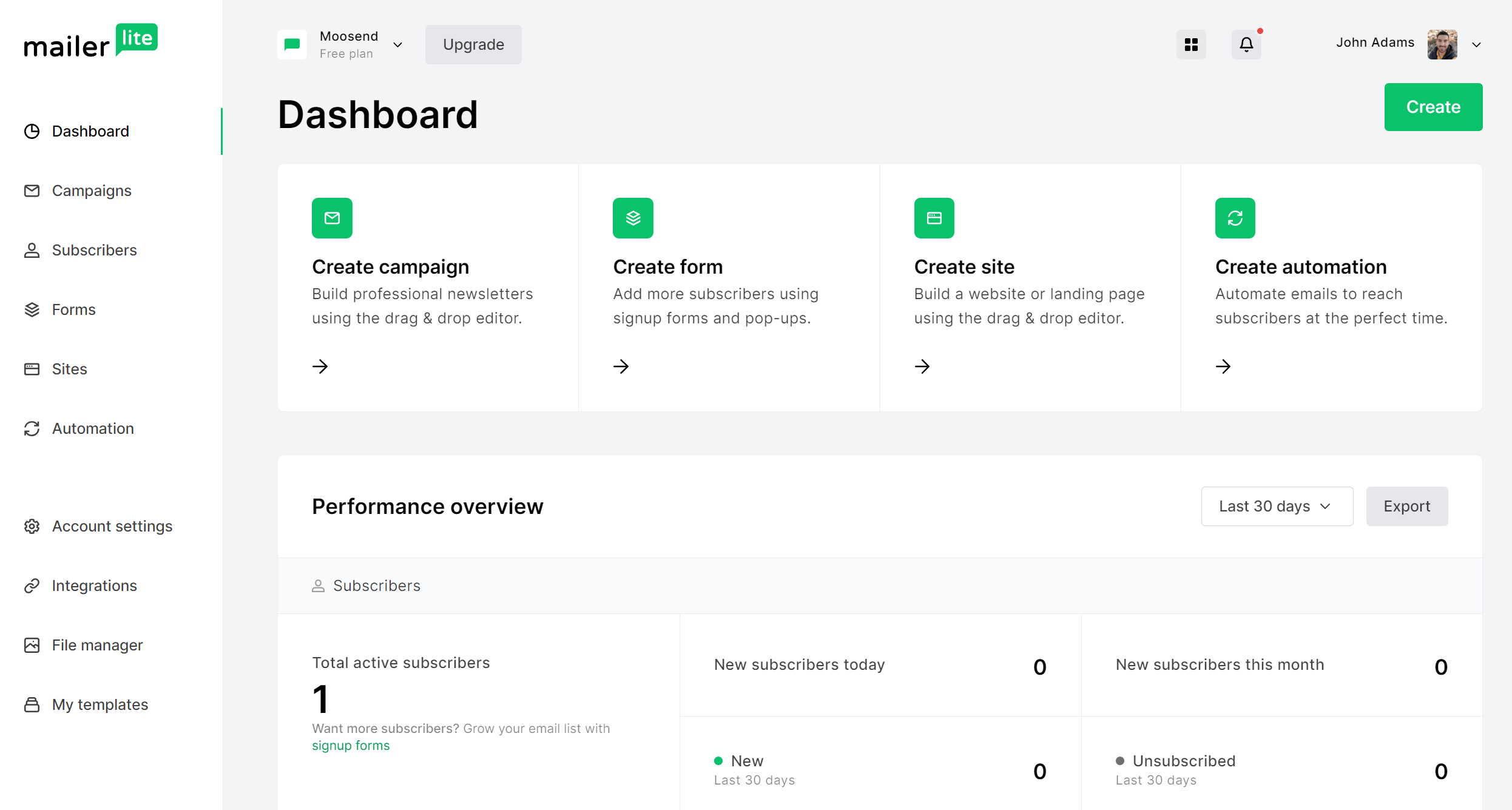
Task: Click the Create campaign arrow icon
Action: pyautogui.click(x=320, y=367)
